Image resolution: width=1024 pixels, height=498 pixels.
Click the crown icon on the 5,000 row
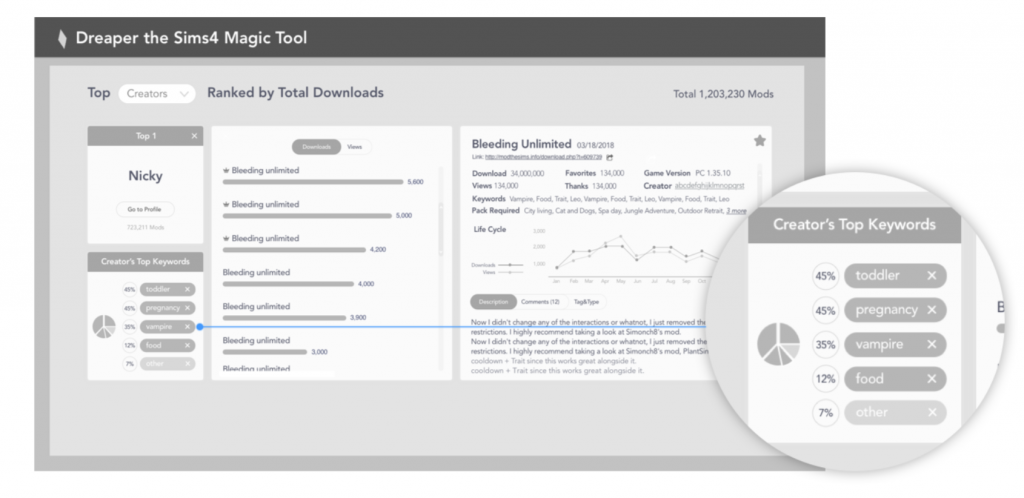[x=226, y=204]
